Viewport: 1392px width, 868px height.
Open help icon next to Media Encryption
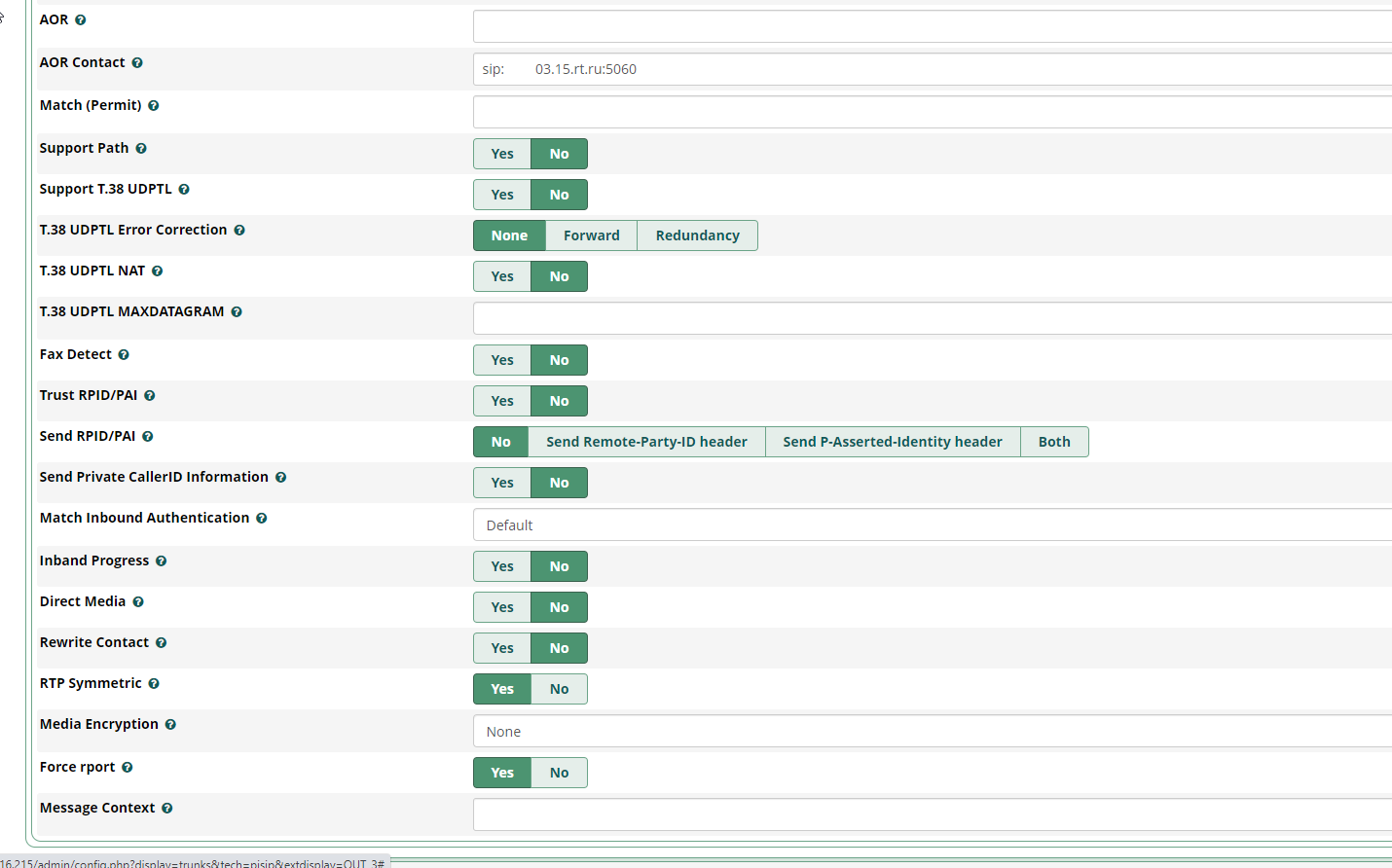170,725
